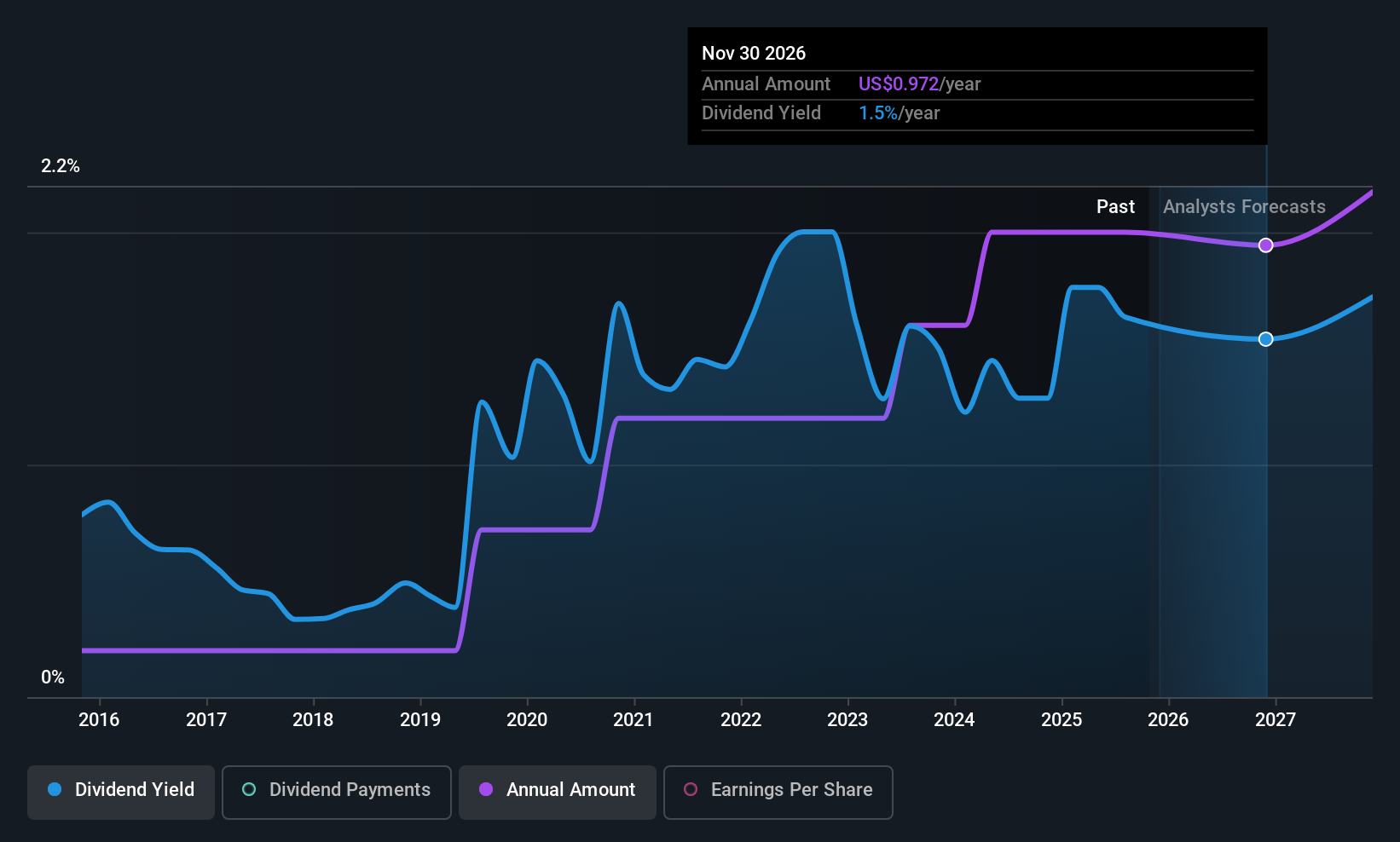The height and width of the screenshot is (842, 1400).
Task: Click the Past label on chart
Action: point(1115,207)
